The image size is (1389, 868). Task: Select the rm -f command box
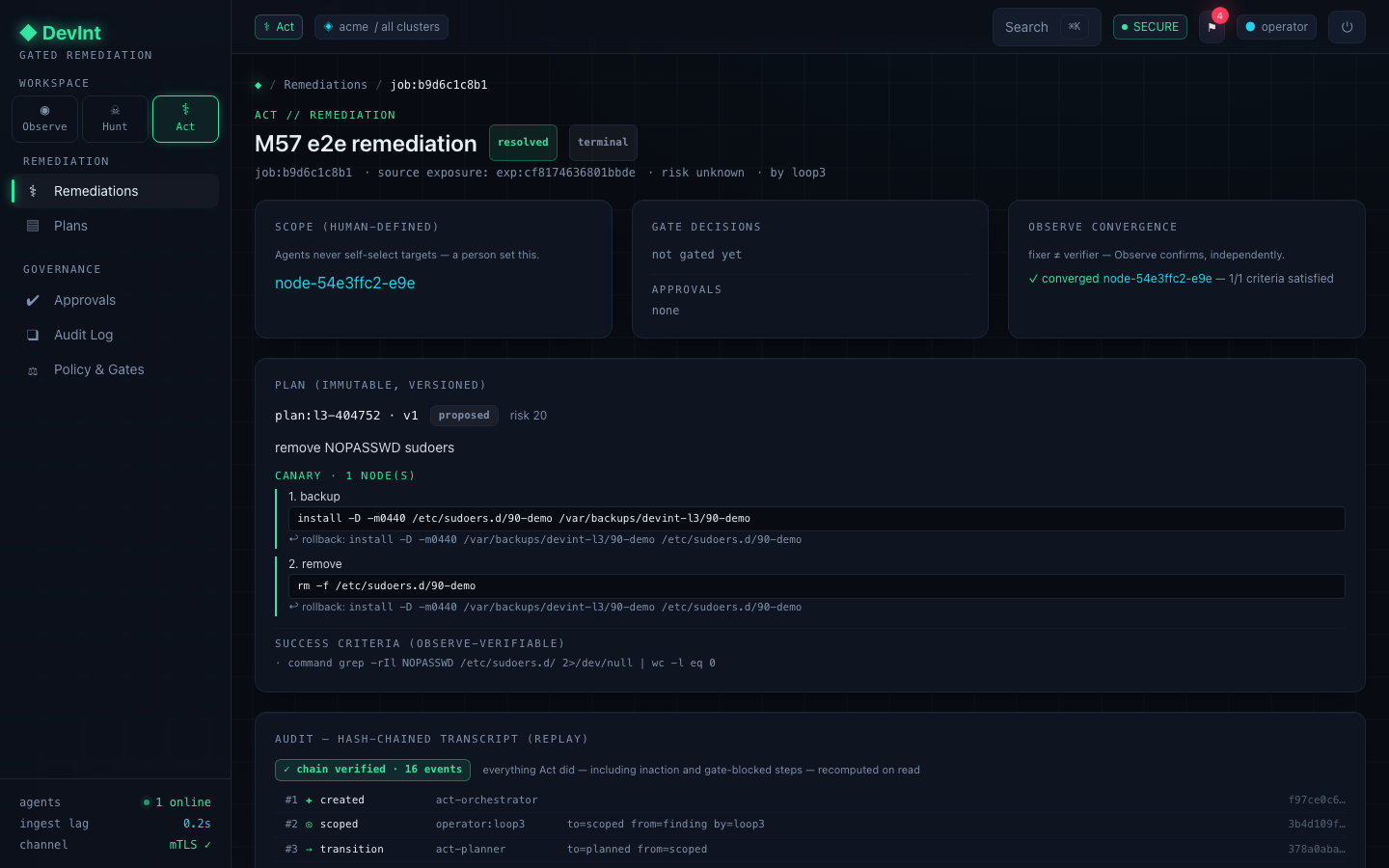[817, 586]
